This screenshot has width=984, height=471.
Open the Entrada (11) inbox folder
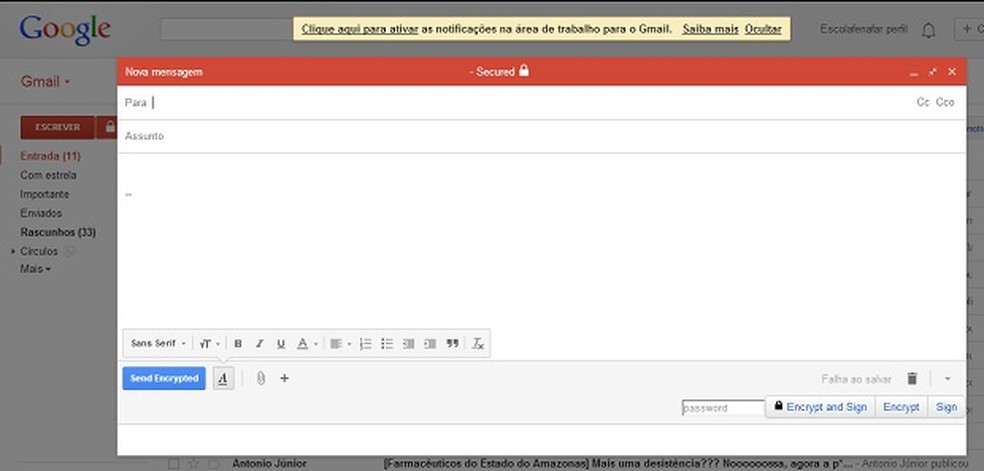(50, 156)
